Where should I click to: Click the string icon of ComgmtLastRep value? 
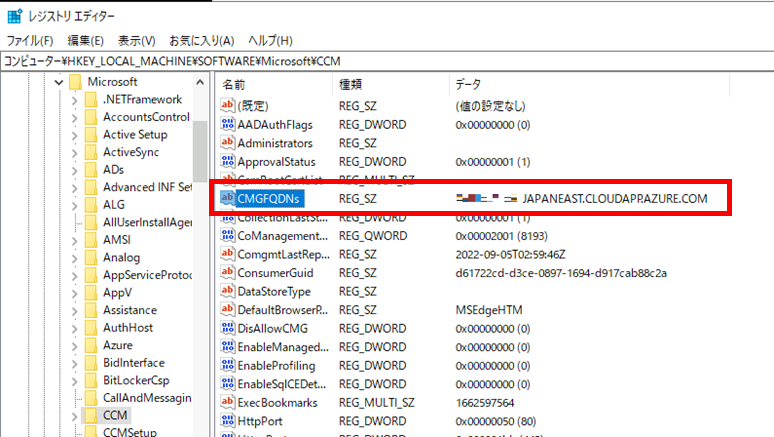[x=227, y=254]
